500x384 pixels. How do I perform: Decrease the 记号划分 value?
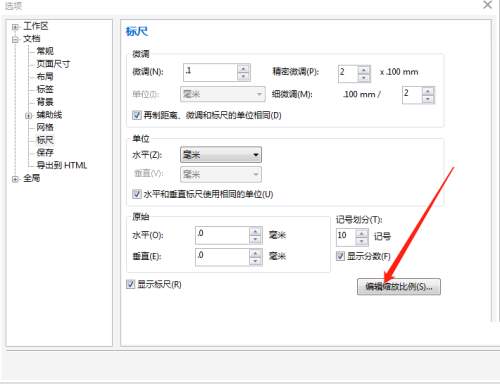click(362, 242)
